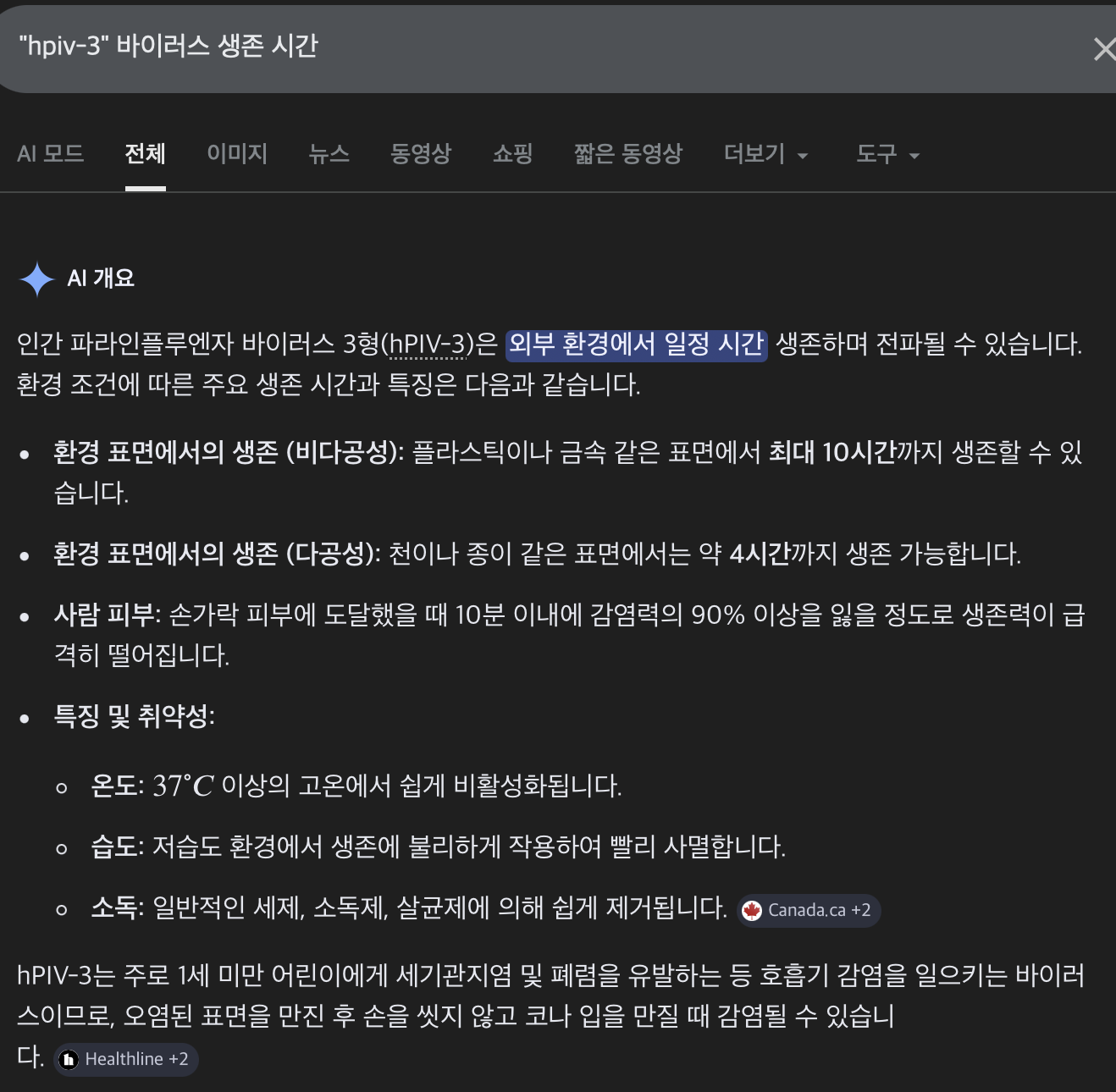Open the 이미지 tab
Image resolution: width=1116 pixels, height=1092 pixels.
click(x=237, y=154)
